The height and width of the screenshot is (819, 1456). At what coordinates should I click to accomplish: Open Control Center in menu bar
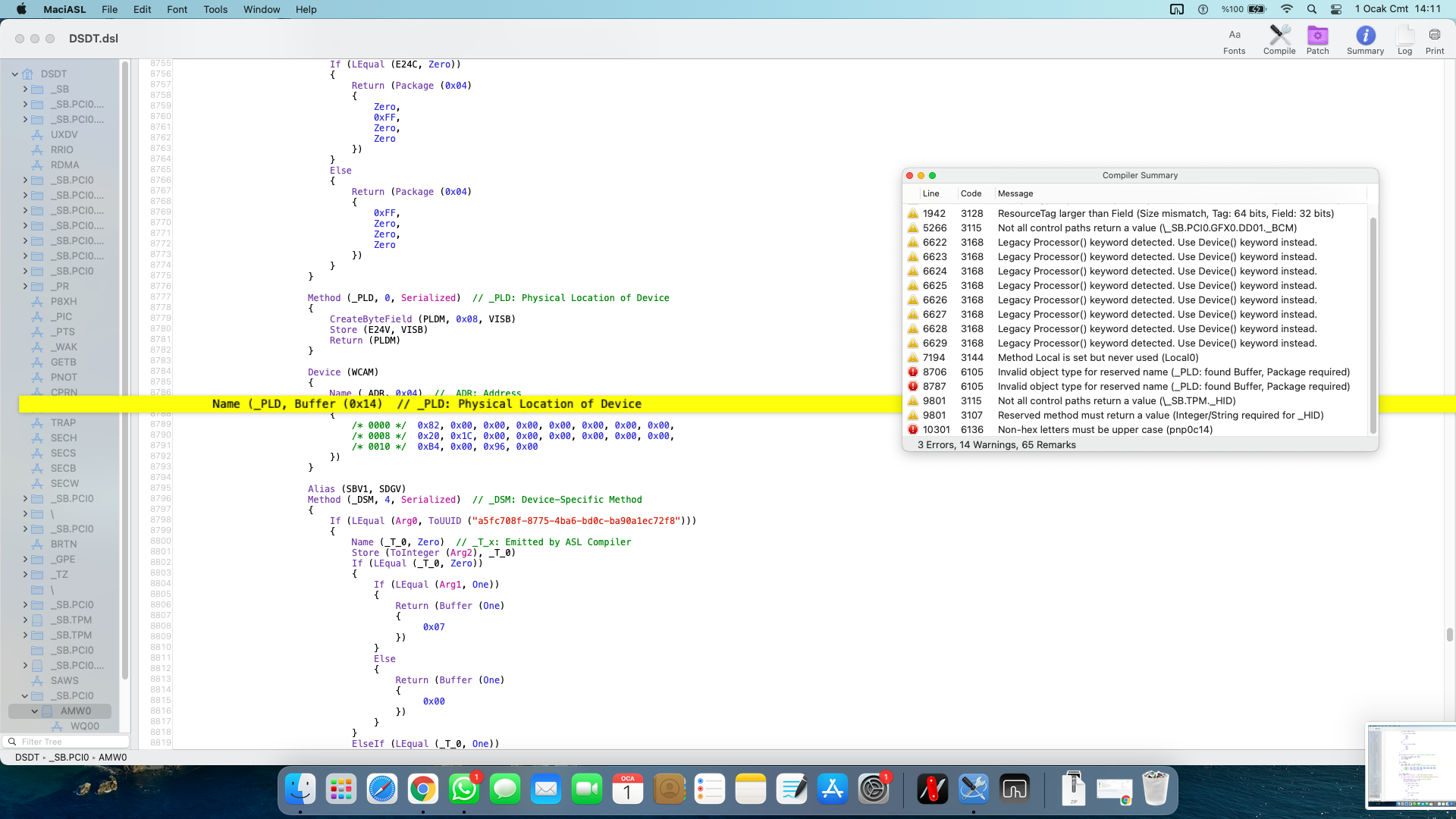[1336, 9]
